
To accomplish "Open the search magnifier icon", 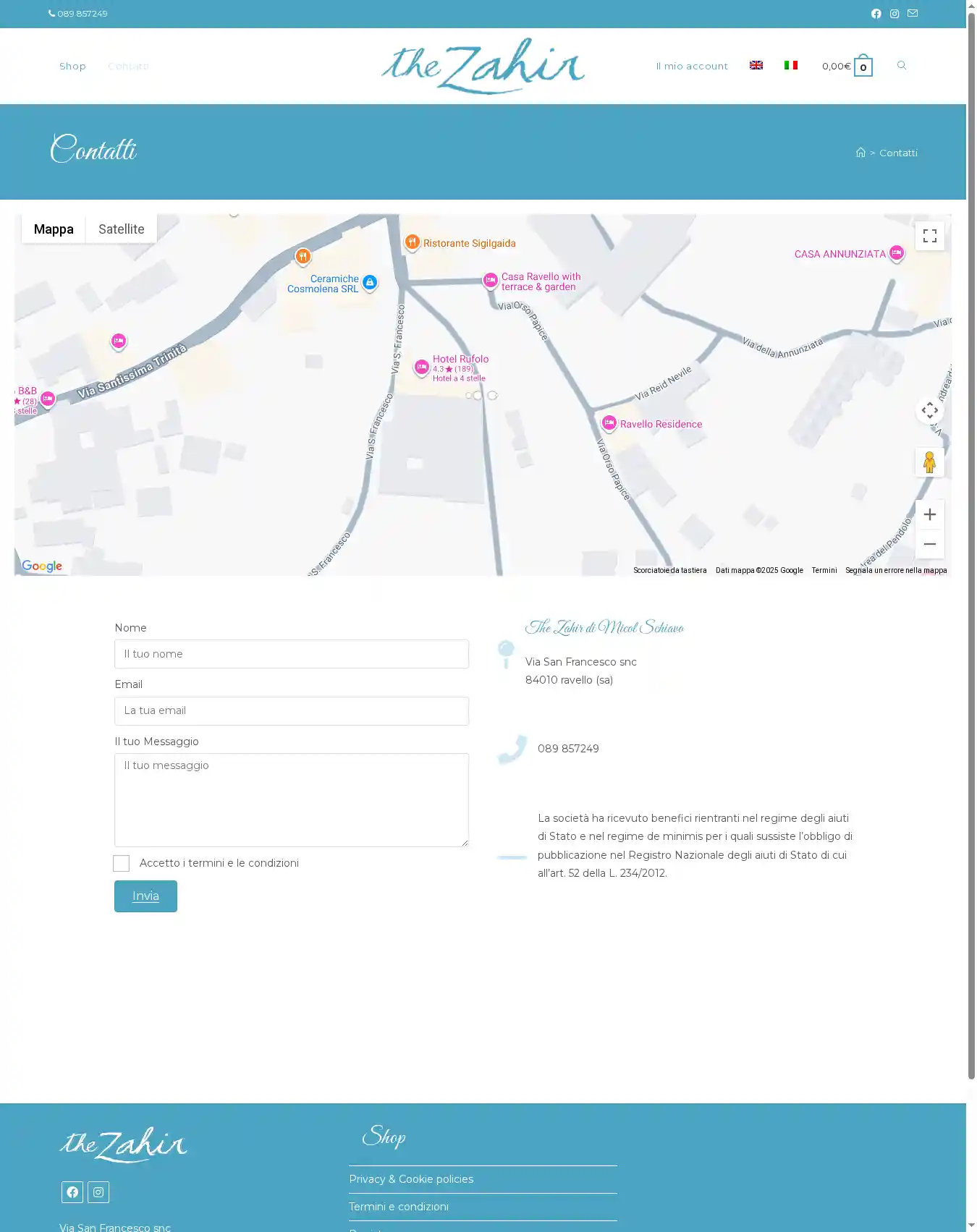I will pyautogui.click(x=902, y=66).
